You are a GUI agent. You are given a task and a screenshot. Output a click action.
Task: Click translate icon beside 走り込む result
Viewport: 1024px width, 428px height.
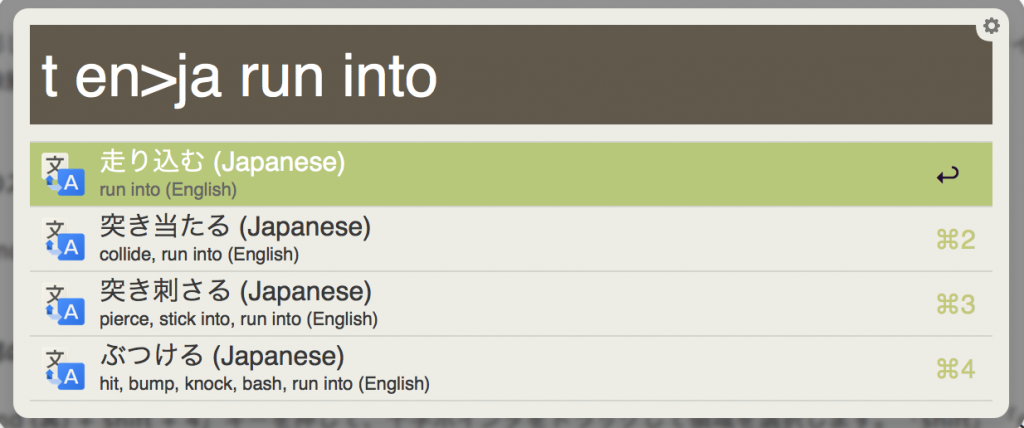pyautogui.click(x=63, y=174)
